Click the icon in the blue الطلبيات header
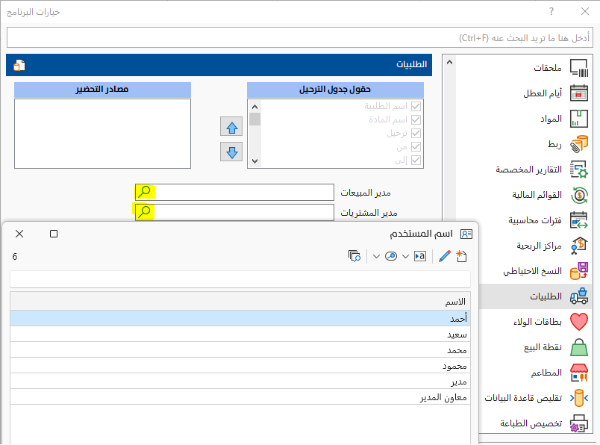 tap(19, 65)
